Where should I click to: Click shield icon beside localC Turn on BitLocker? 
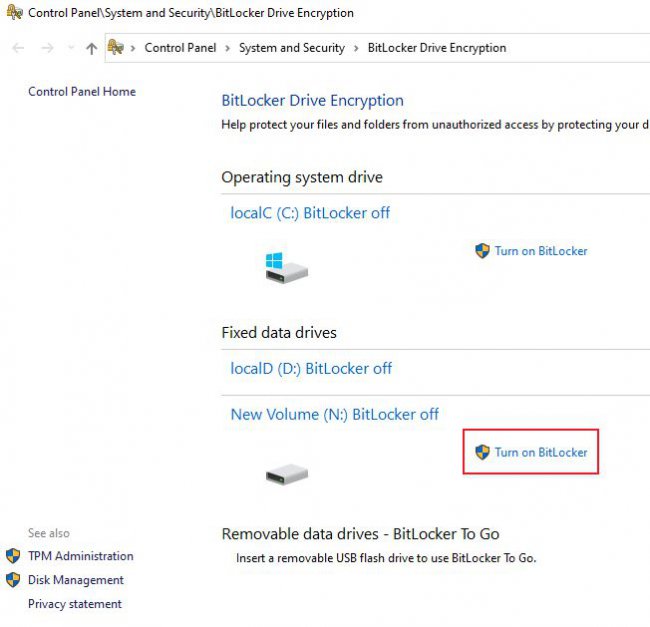click(482, 251)
